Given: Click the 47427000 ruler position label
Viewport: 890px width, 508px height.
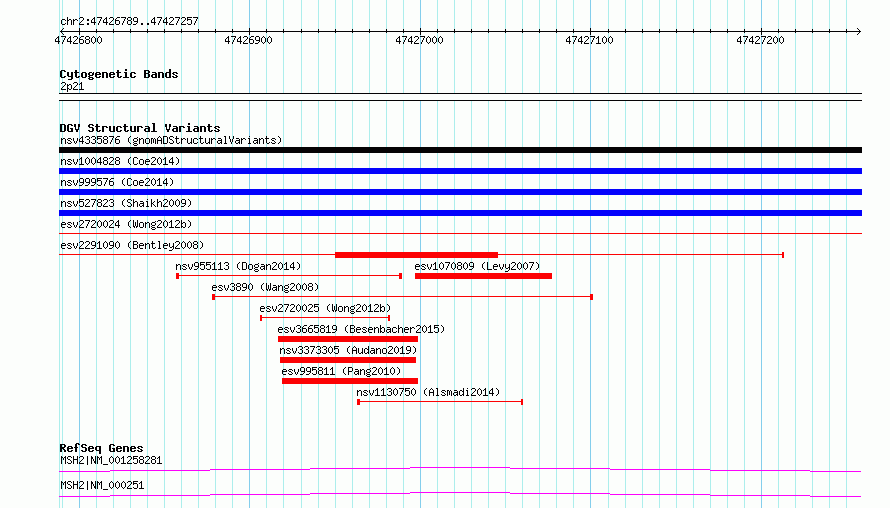Looking at the screenshot, I should pyautogui.click(x=419, y=40).
